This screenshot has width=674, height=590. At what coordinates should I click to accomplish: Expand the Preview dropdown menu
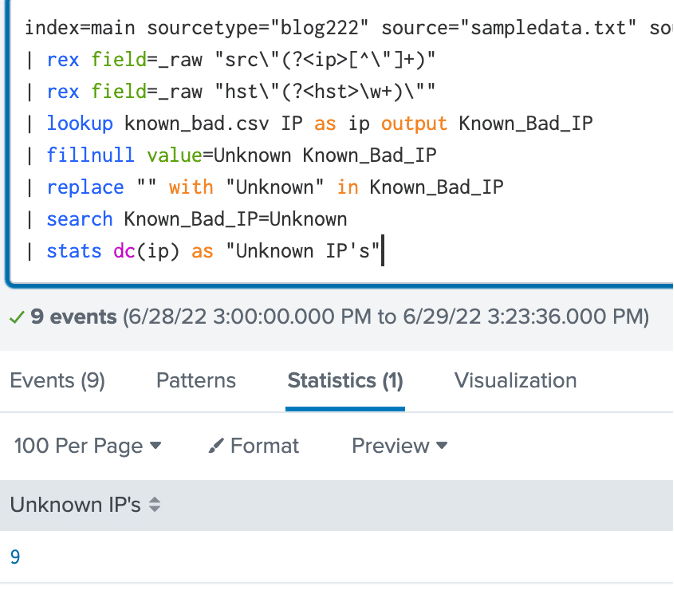point(399,446)
